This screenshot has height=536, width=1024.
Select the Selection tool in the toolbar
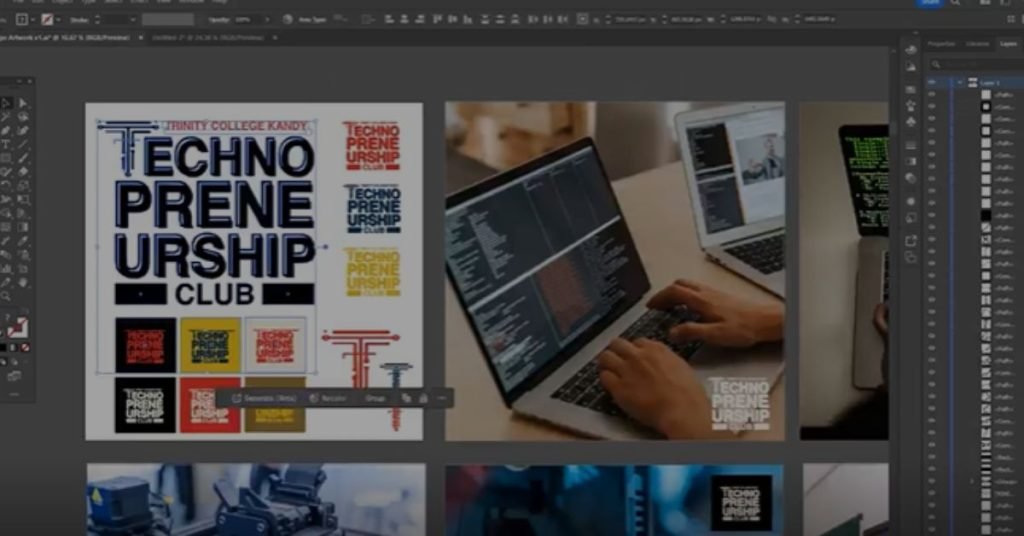pyautogui.click(x=6, y=103)
